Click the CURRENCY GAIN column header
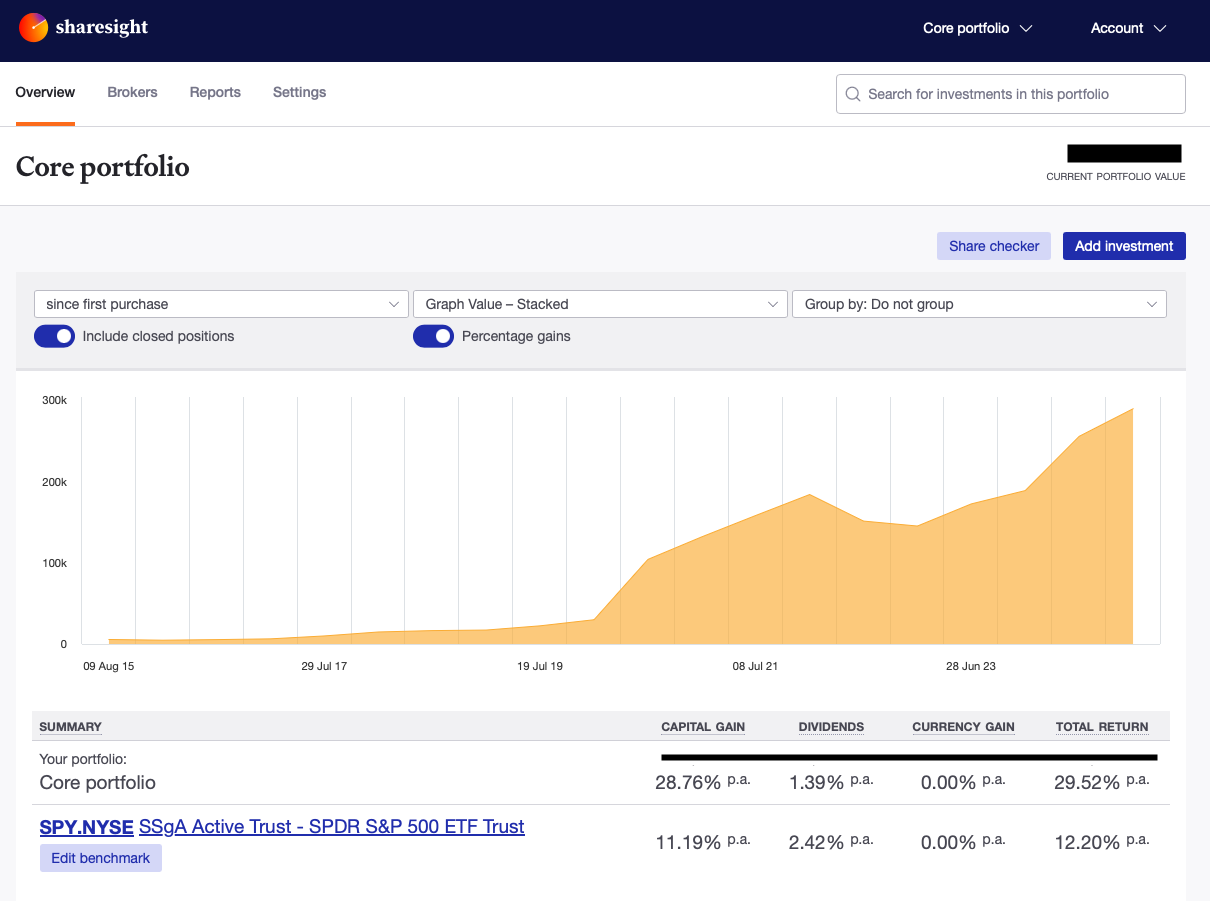 coord(963,727)
